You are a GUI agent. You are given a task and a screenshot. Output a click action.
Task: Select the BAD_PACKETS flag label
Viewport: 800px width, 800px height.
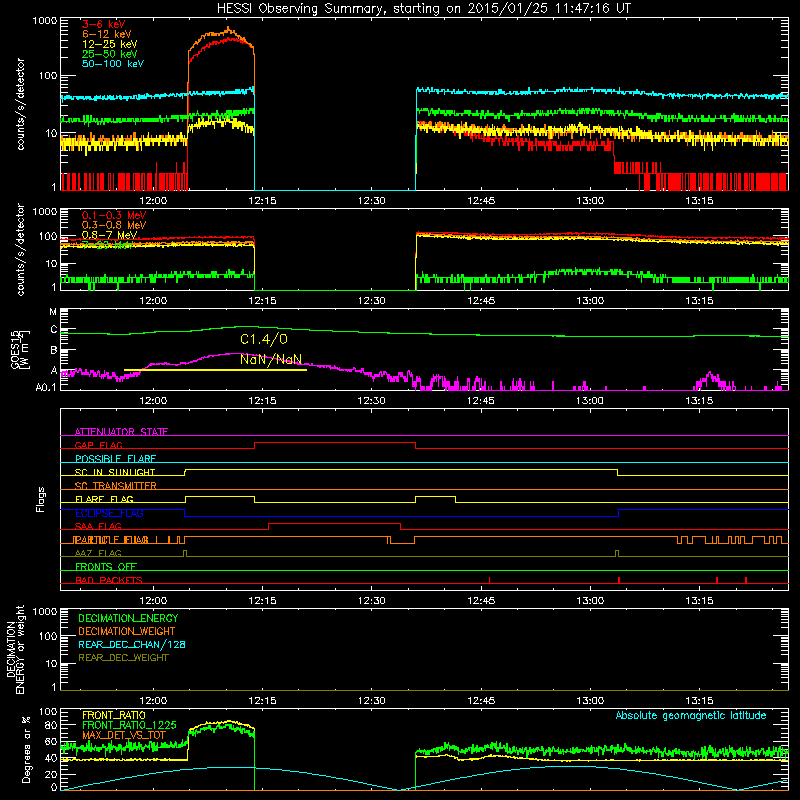coord(109,580)
